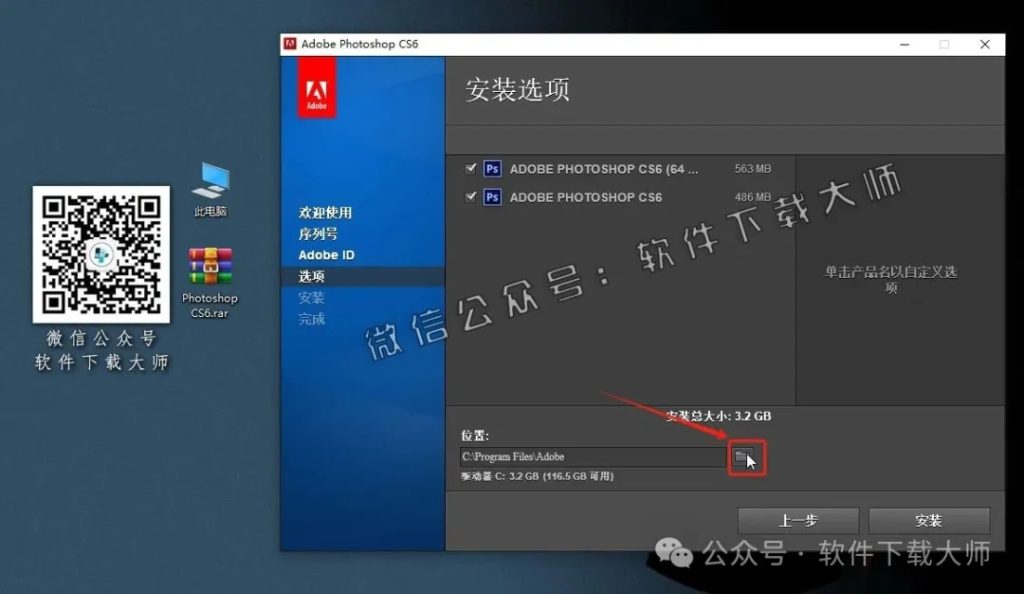Click the 上一步 button
The height and width of the screenshot is (594, 1024).
coord(797,520)
